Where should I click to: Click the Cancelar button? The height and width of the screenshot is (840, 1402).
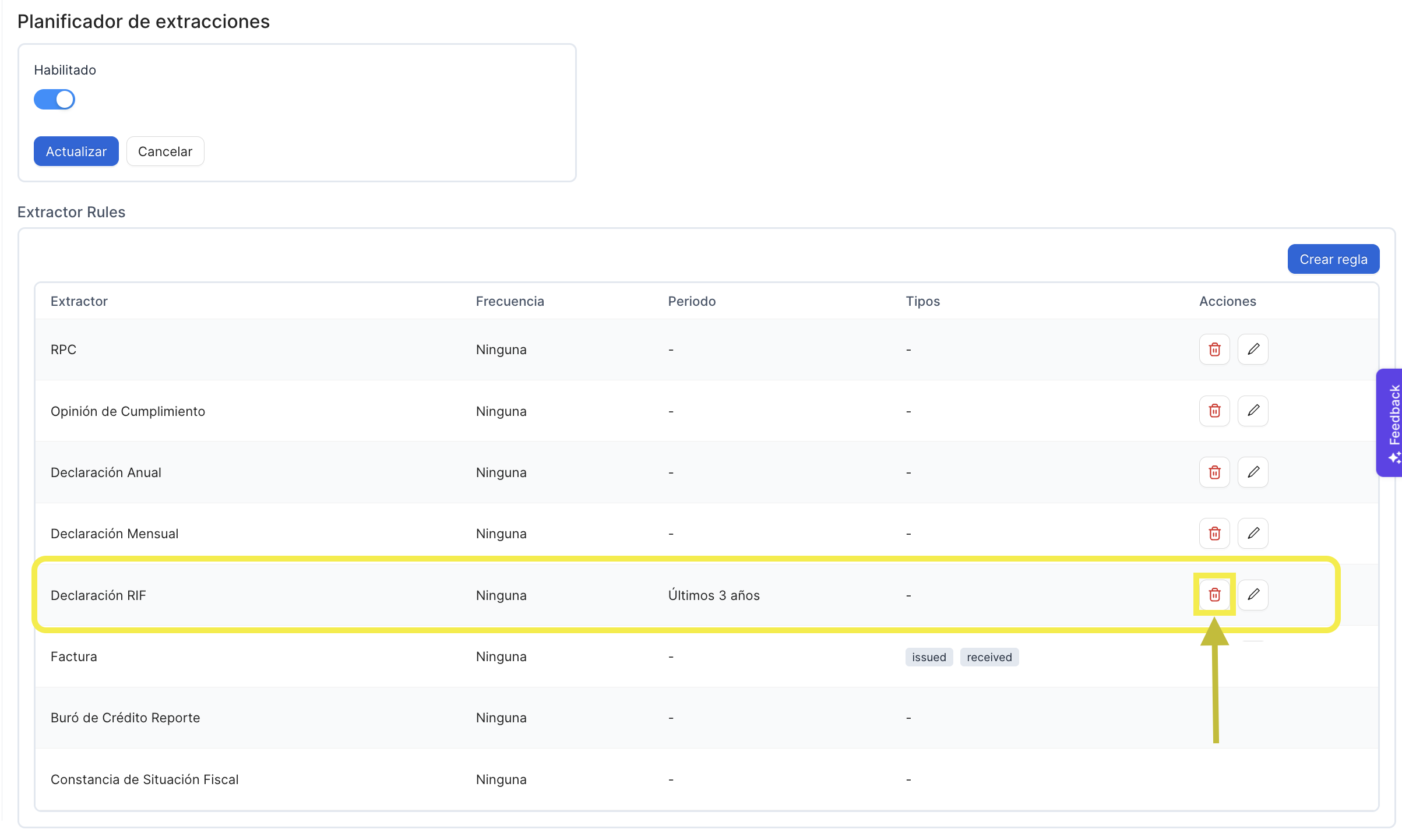coord(165,151)
